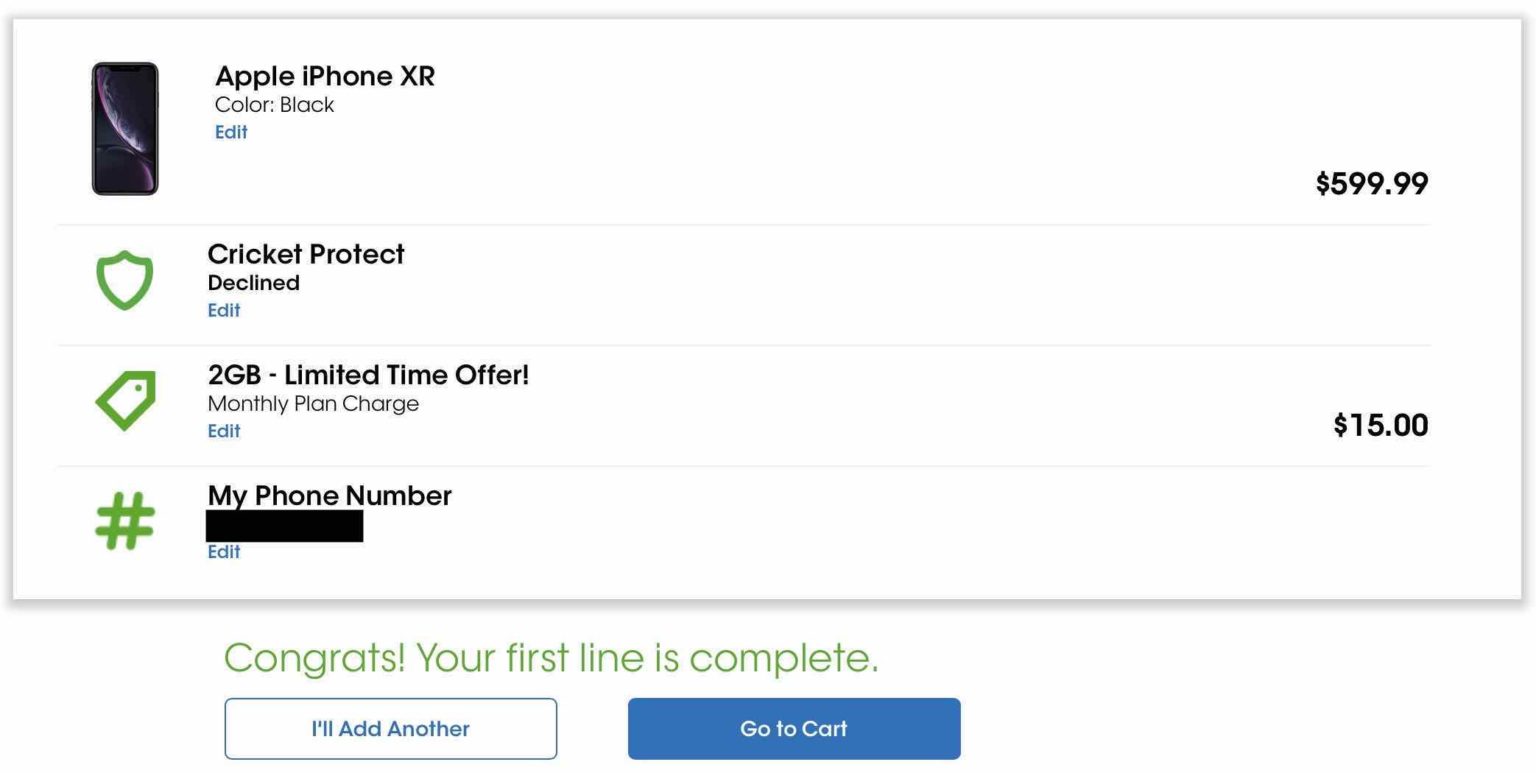Screen dimensions: 1536x773
Task: Click the blacked-out phone number box
Action: (x=284, y=526)
